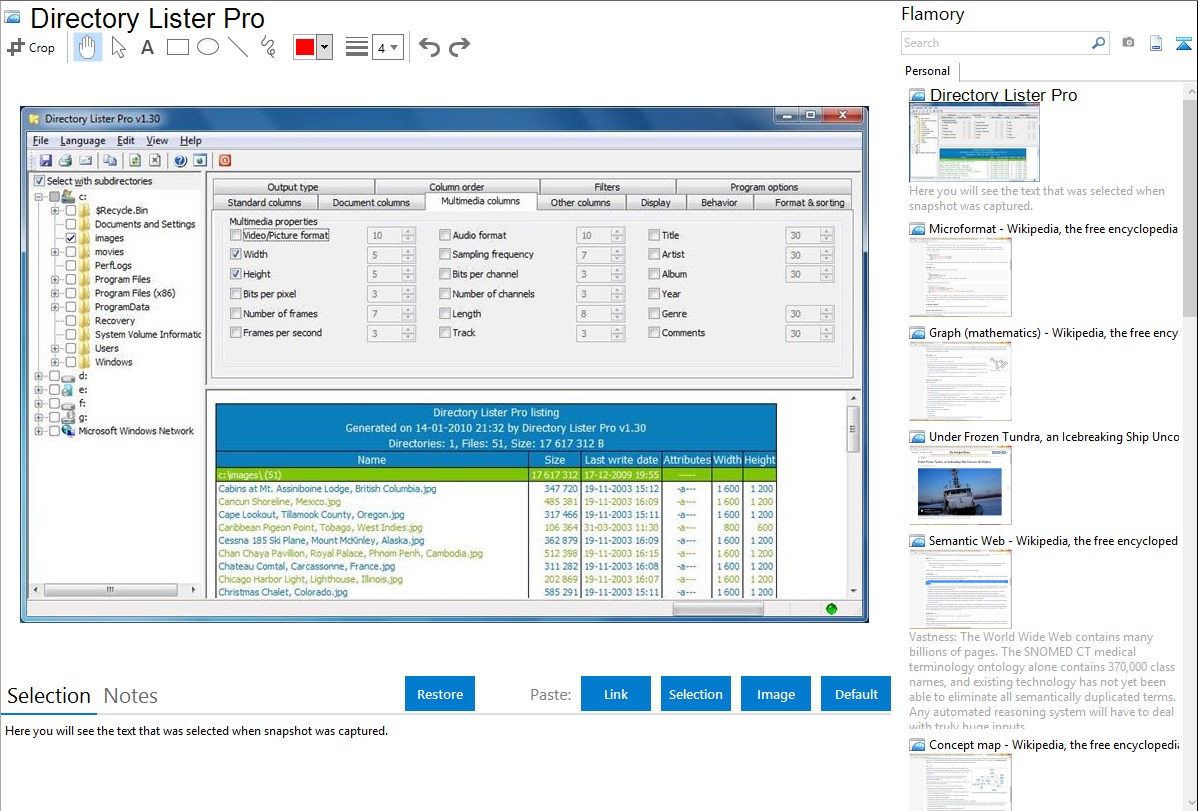Image resolution: width=1198 pixels, height=811 pixels.
Task: Expand the Microsoft Windows Network node
Action: click(x=38, y=431)
